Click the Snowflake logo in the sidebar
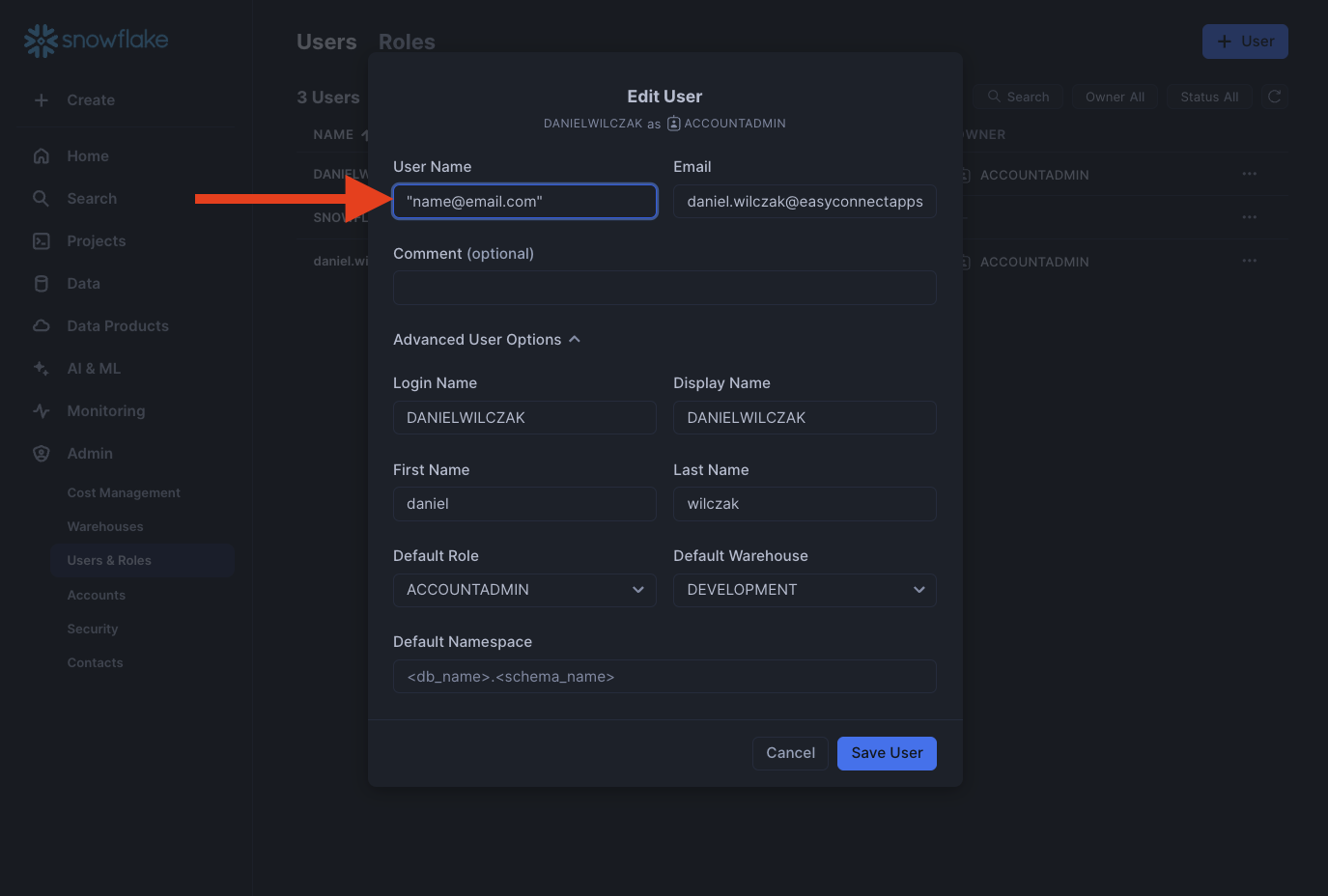The width and height of the screenshot is (1328, 896). (96, 41)
